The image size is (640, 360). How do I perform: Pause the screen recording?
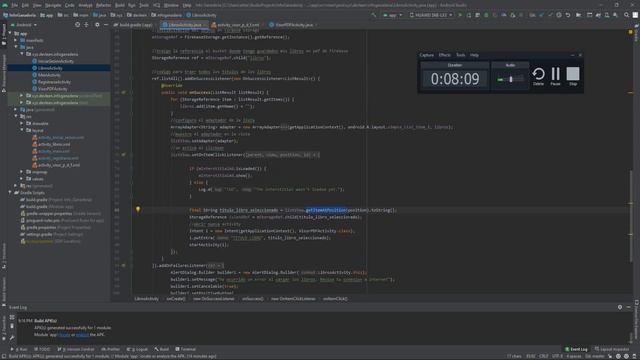coord(556,76)
